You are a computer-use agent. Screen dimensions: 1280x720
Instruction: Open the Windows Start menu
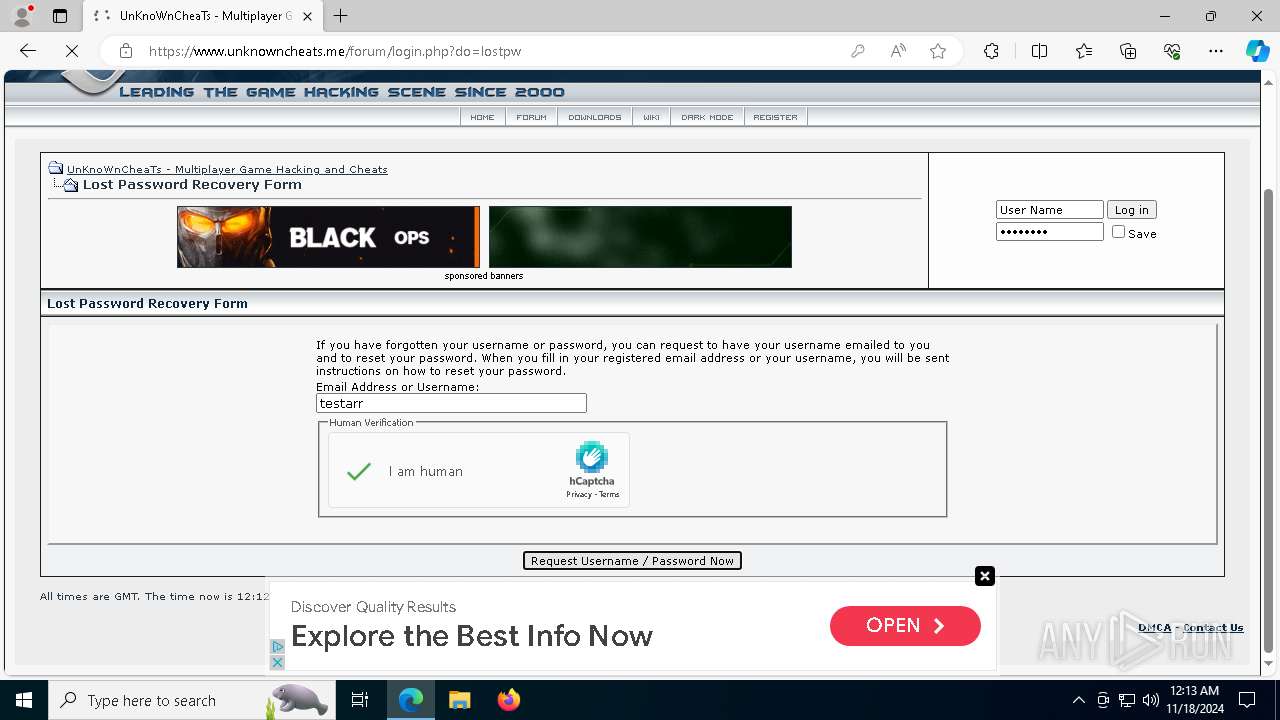click(24, 700)
